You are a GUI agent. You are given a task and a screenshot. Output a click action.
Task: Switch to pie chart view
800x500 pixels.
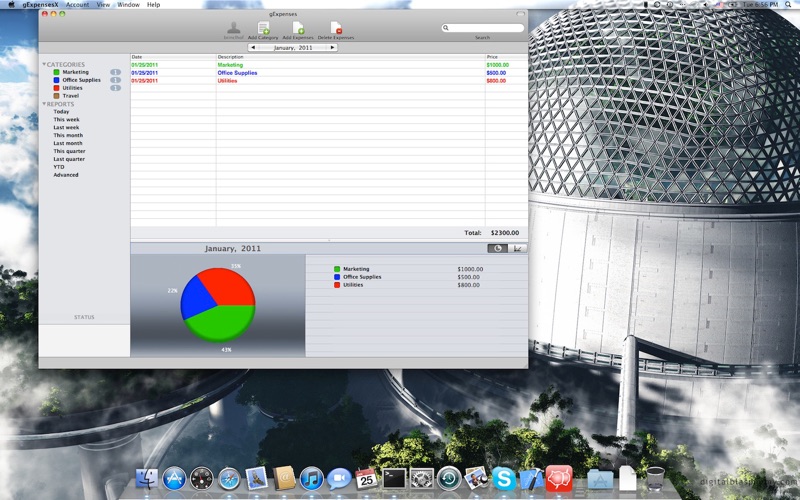(497, 248)
